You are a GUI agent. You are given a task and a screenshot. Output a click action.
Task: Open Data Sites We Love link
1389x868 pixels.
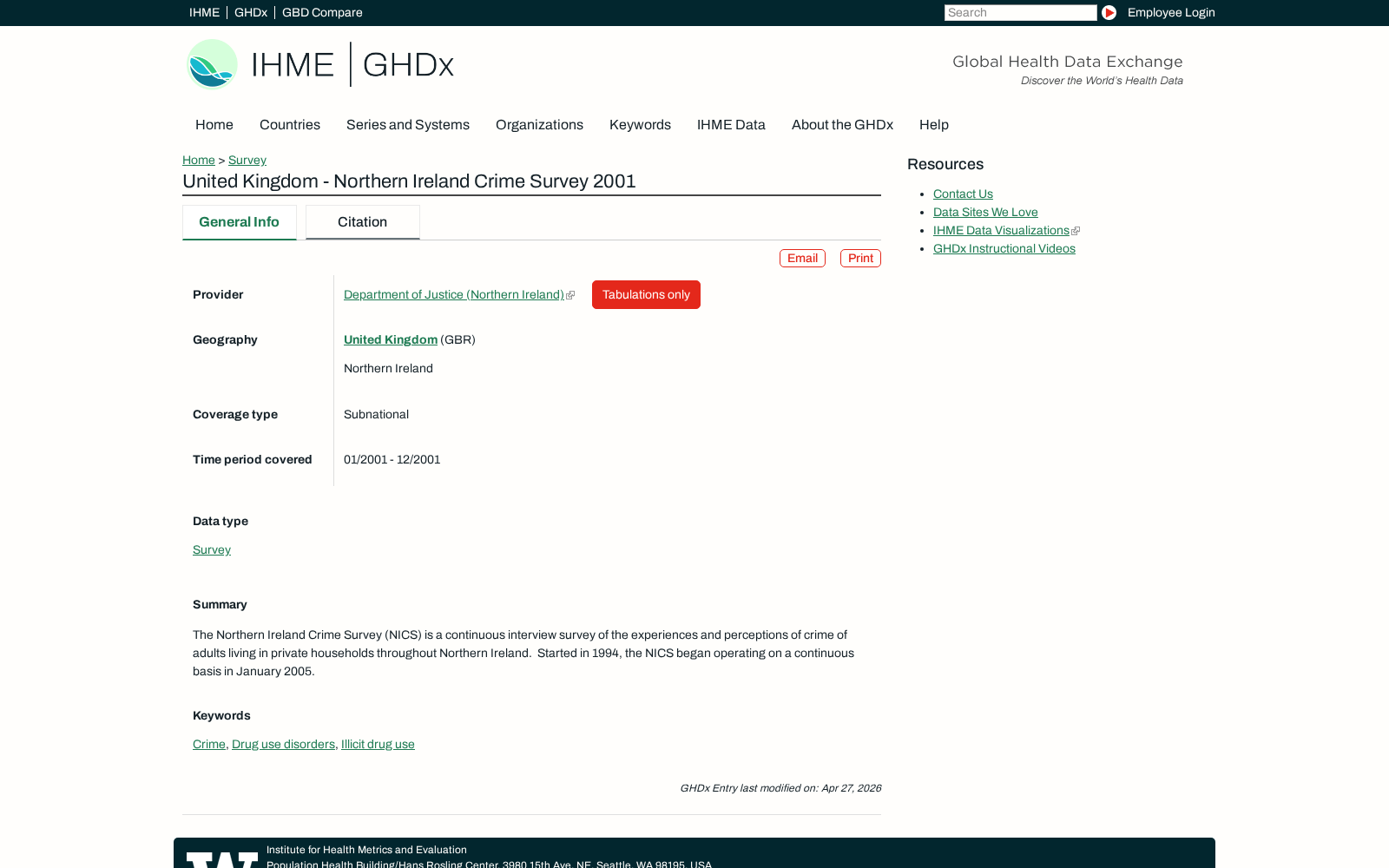[x=985, y=212]
